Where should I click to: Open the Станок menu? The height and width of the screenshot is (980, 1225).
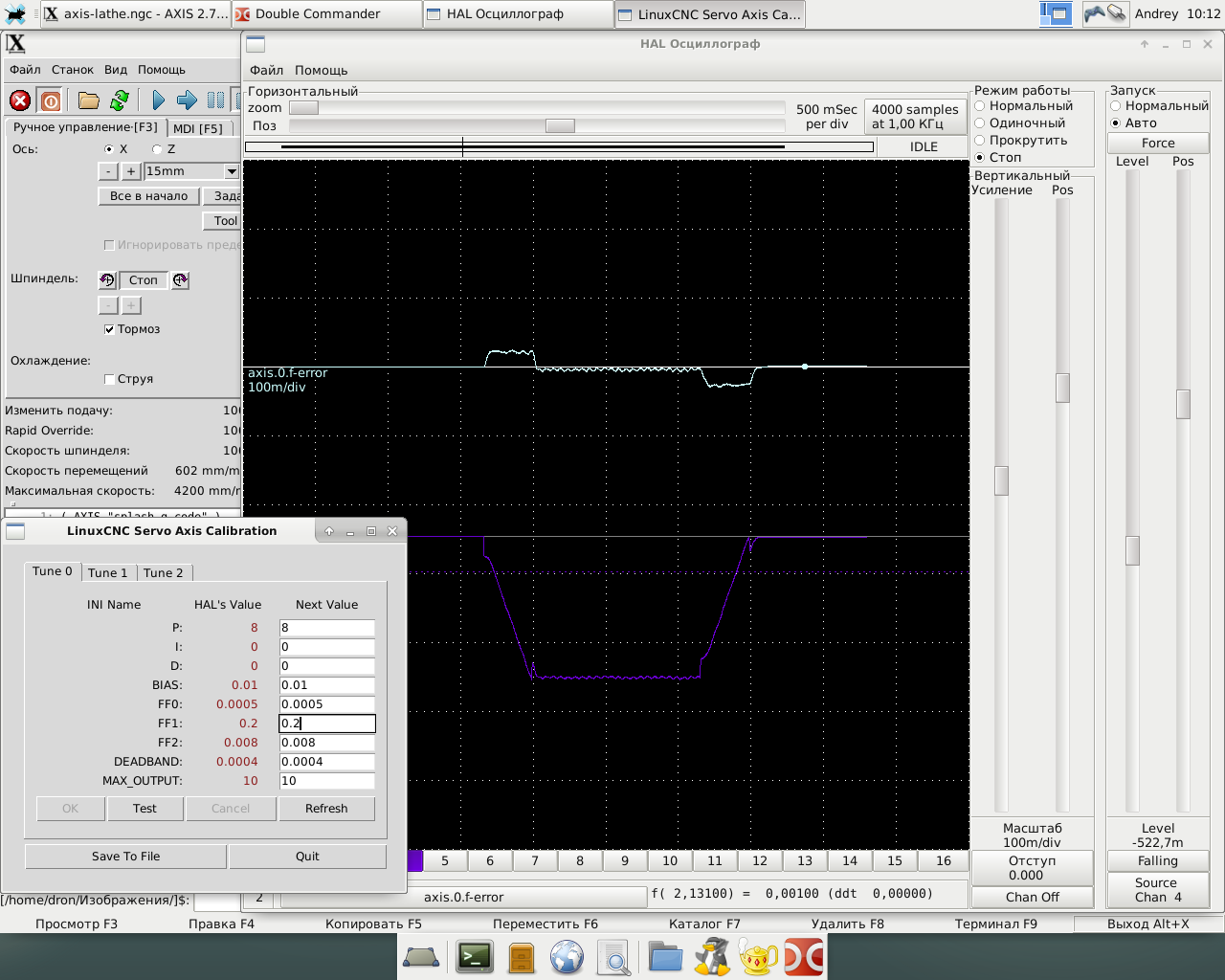point(73,70)
